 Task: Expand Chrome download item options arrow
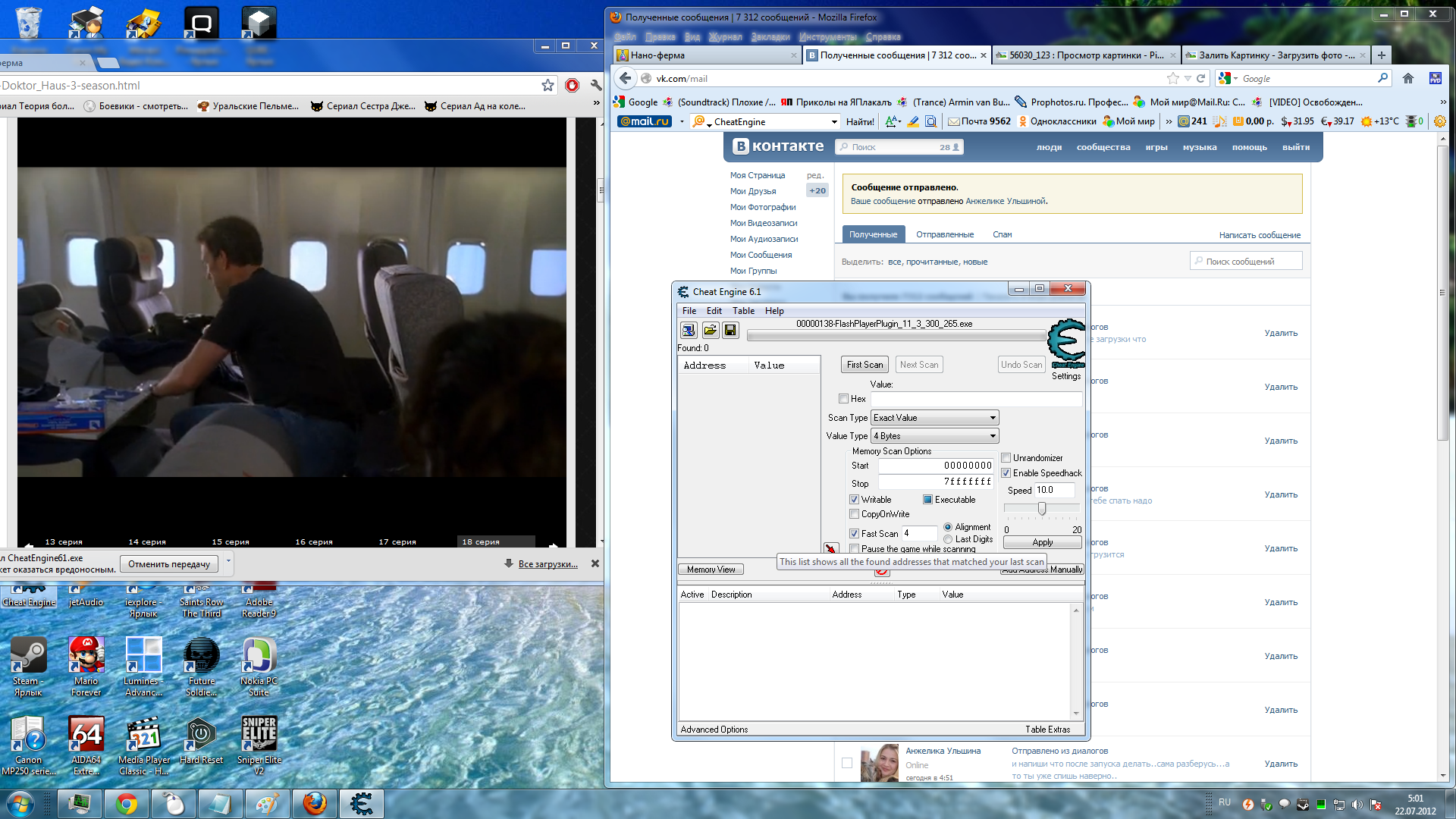[x=228, y=563]
